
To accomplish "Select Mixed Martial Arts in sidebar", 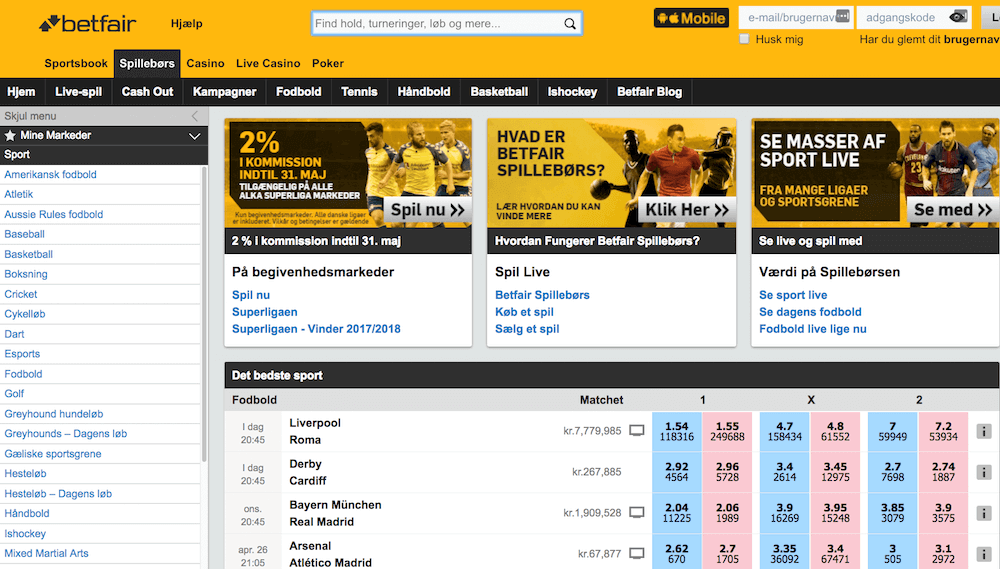I will tap(46, 554).
